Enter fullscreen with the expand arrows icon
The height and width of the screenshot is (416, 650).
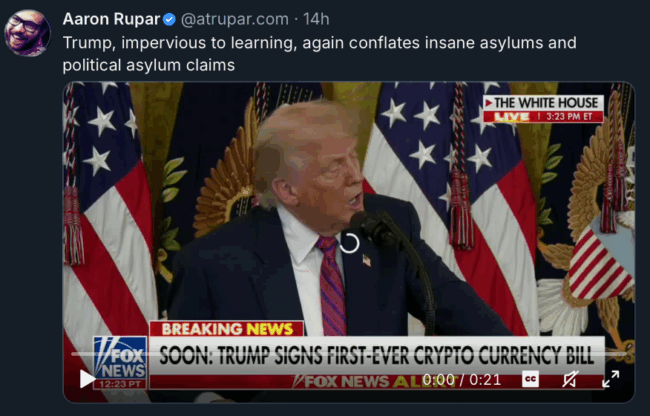tap(611, 379)
